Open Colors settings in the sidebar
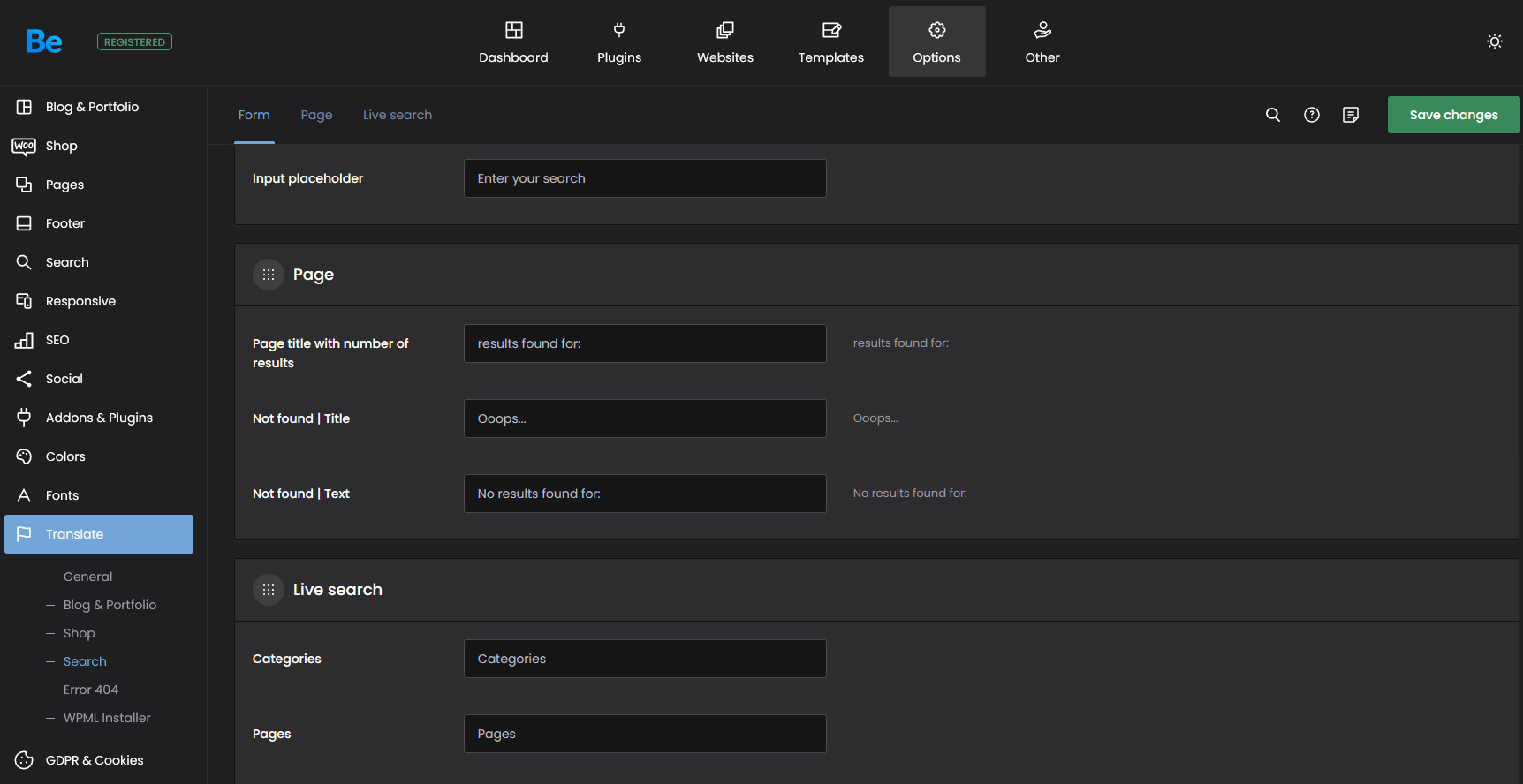The image size is (1523, 784). click(x=99, y=456)
